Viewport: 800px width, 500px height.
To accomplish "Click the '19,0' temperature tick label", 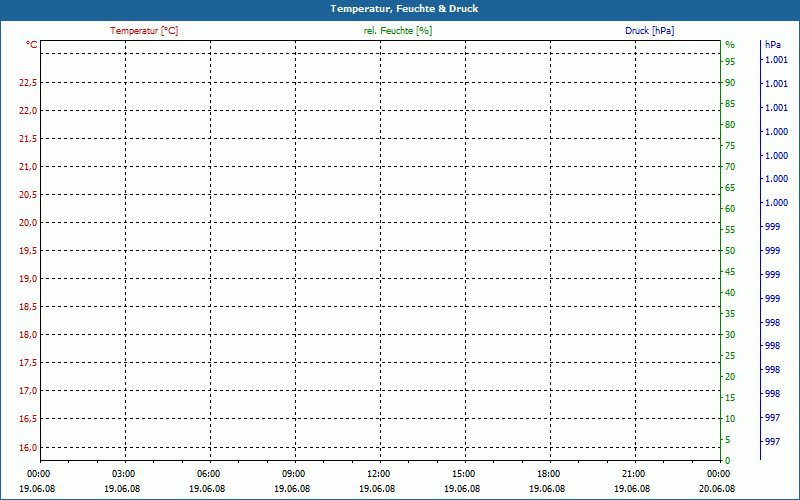I will 28,279.
